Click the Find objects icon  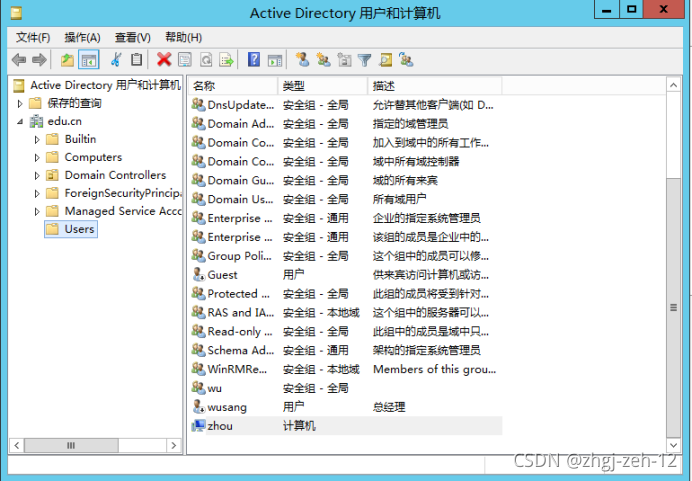coord(385,60)
